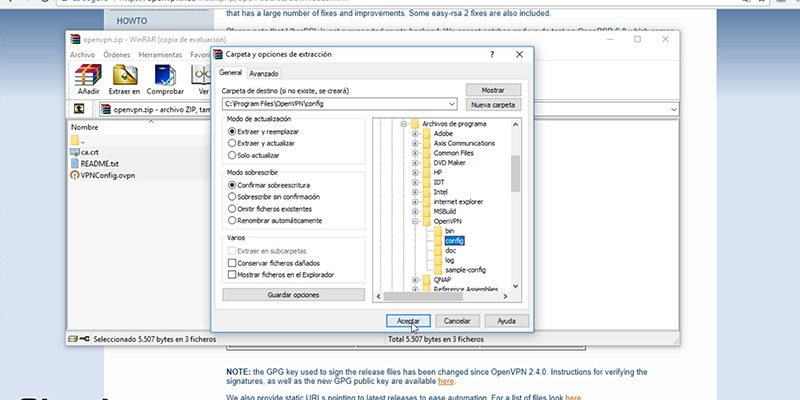Click the Cancelar button
Viewport: 800px width, 400px height.
click(457, 321)
